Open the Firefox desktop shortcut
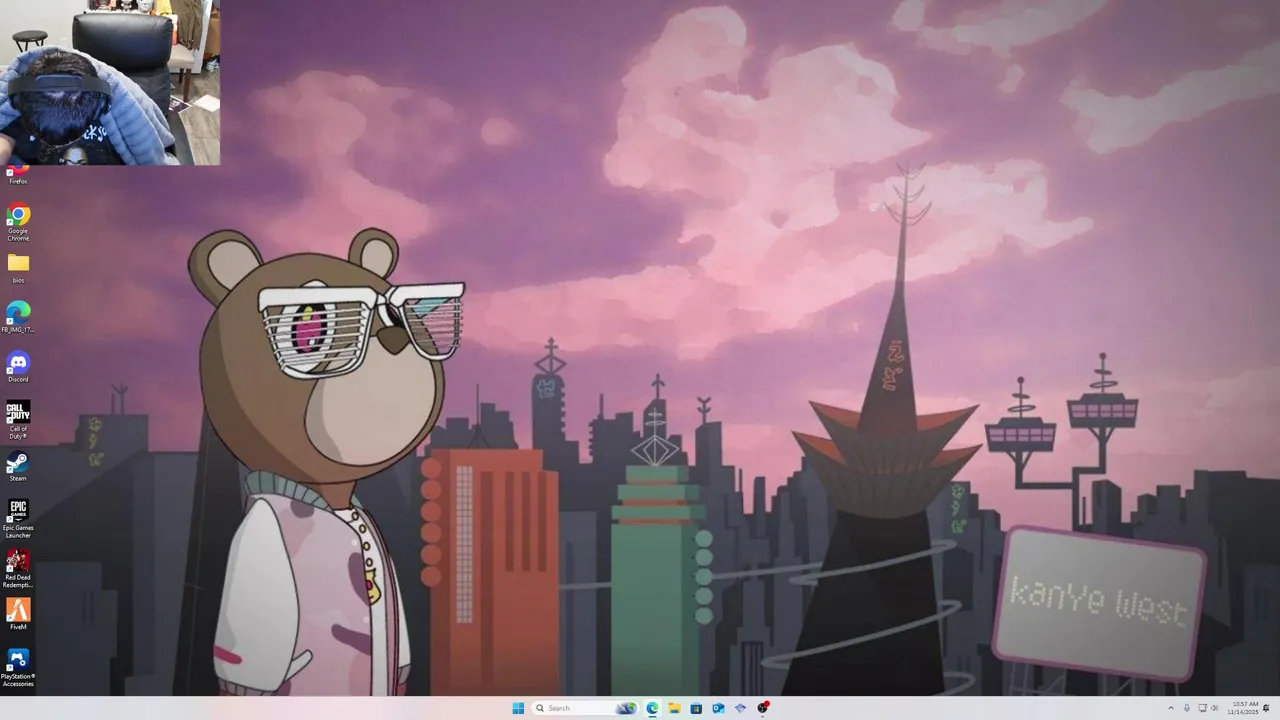 click(x=18, y=174)
